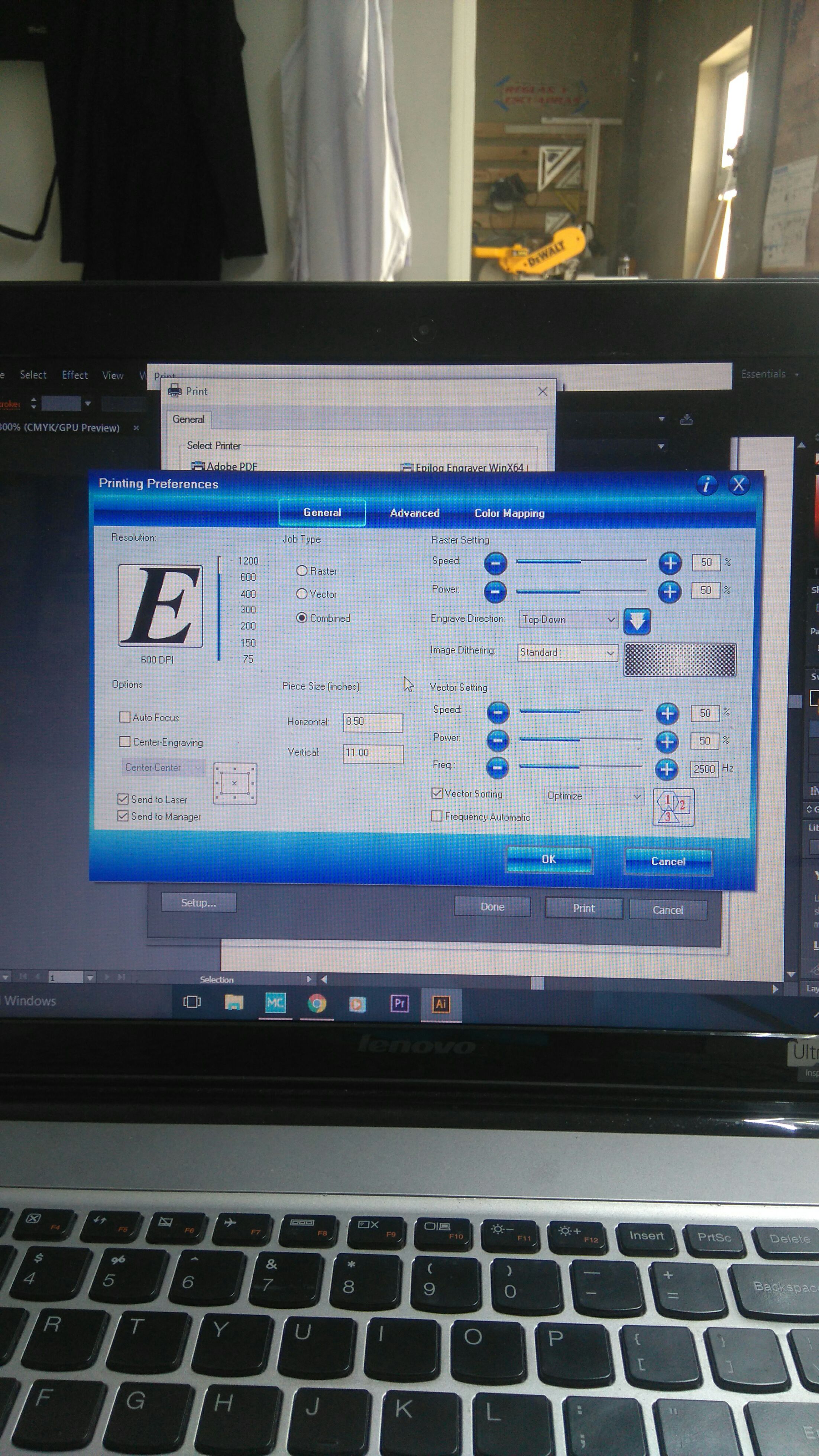The image size is (819, 1456).
Task: Open the Image Dithering Standard dropdown
Action: point(568,652)
